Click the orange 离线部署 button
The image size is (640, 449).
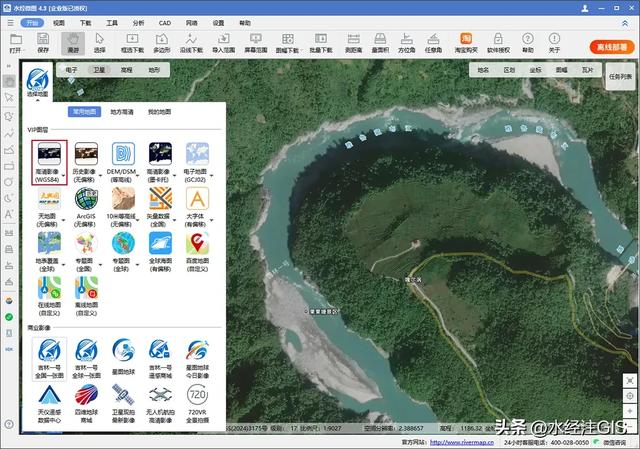tap(612, 47)
